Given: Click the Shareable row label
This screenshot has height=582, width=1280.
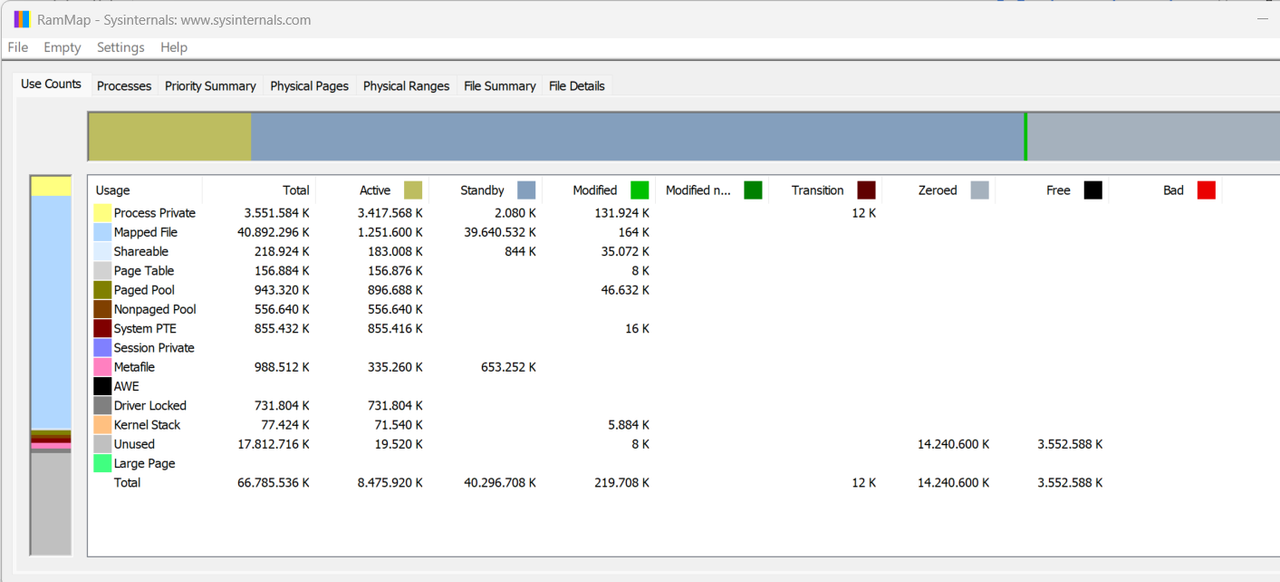Looking at the screenshot, I should point(141,252).
